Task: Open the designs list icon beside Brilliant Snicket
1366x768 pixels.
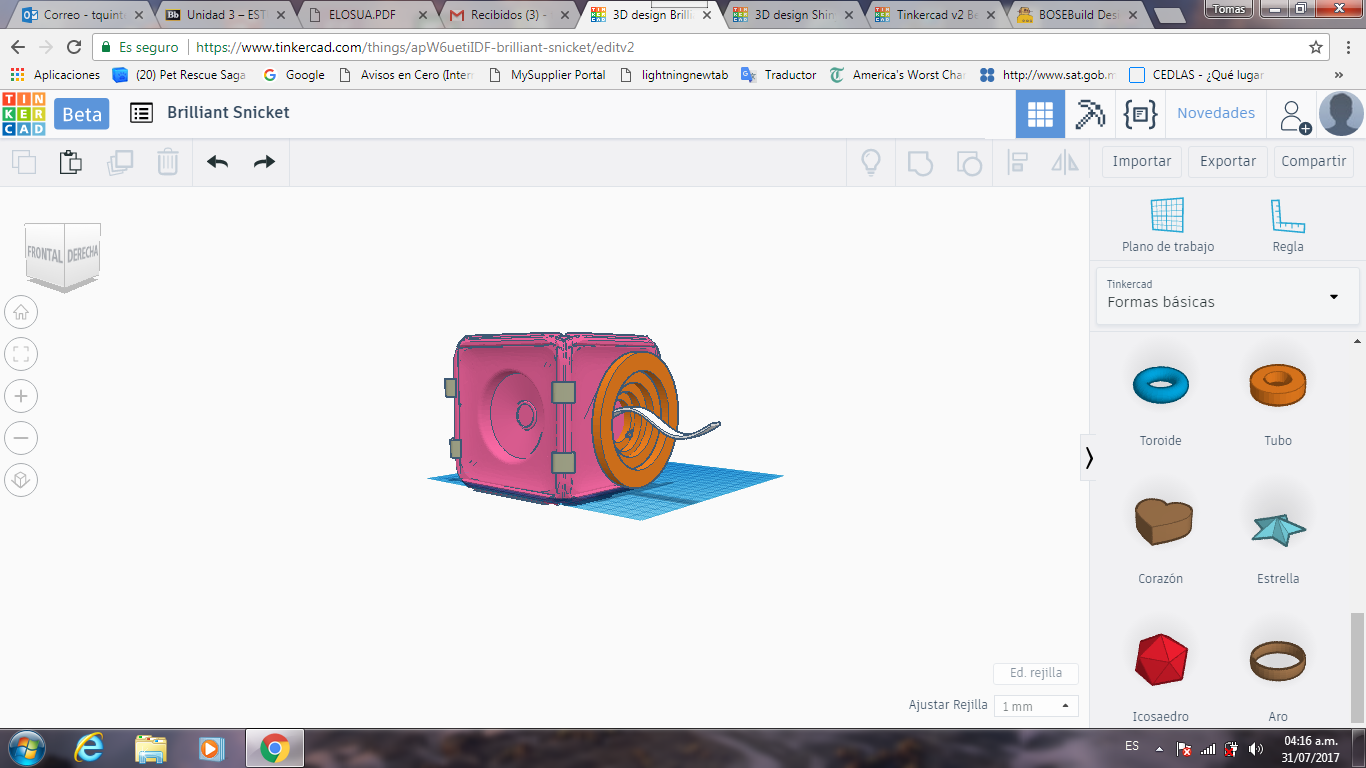Action: [x=142, y=113]
